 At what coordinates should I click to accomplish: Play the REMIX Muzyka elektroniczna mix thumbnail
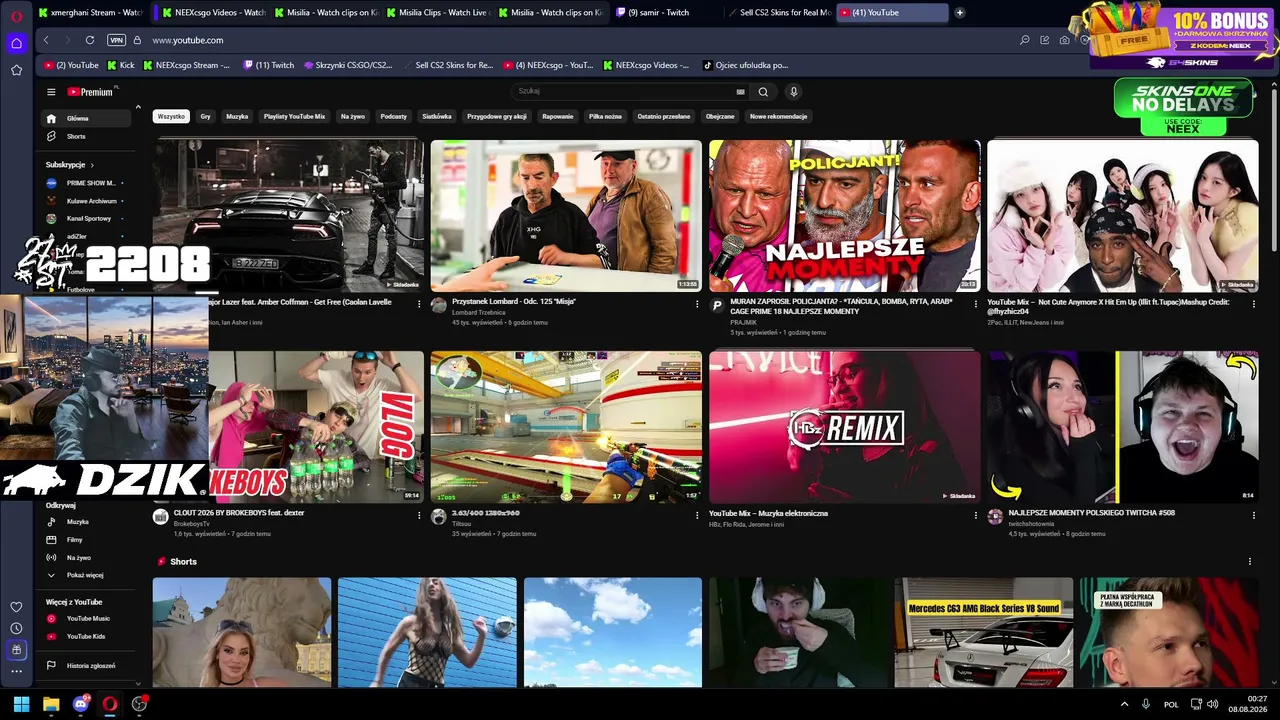click(845, 427)
